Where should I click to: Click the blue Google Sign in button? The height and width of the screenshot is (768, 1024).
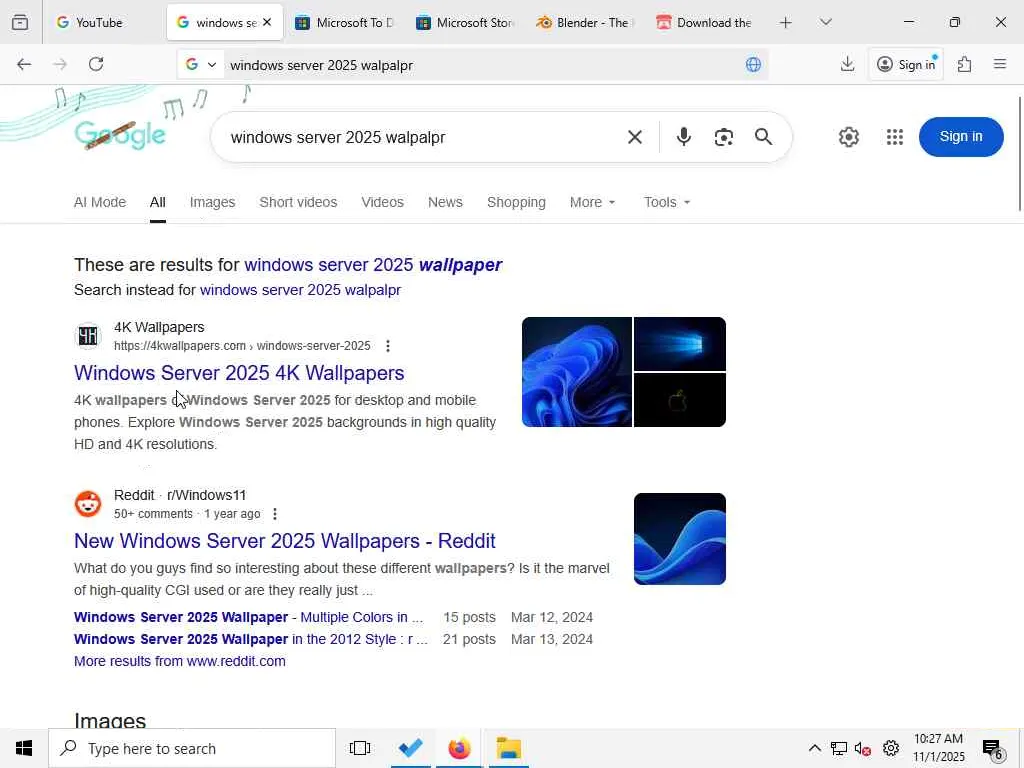click(x=961, y=136)
